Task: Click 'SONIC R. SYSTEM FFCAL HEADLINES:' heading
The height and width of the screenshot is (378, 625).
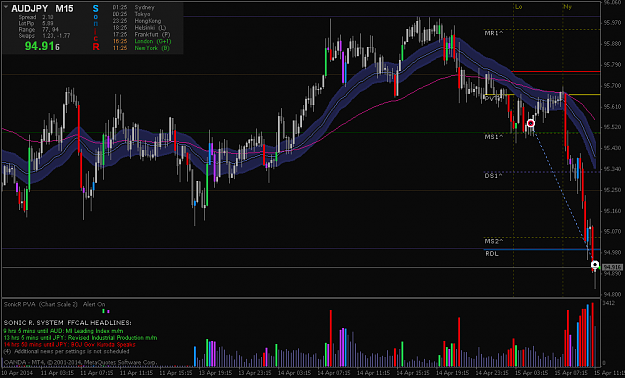Action: (67, 322)
